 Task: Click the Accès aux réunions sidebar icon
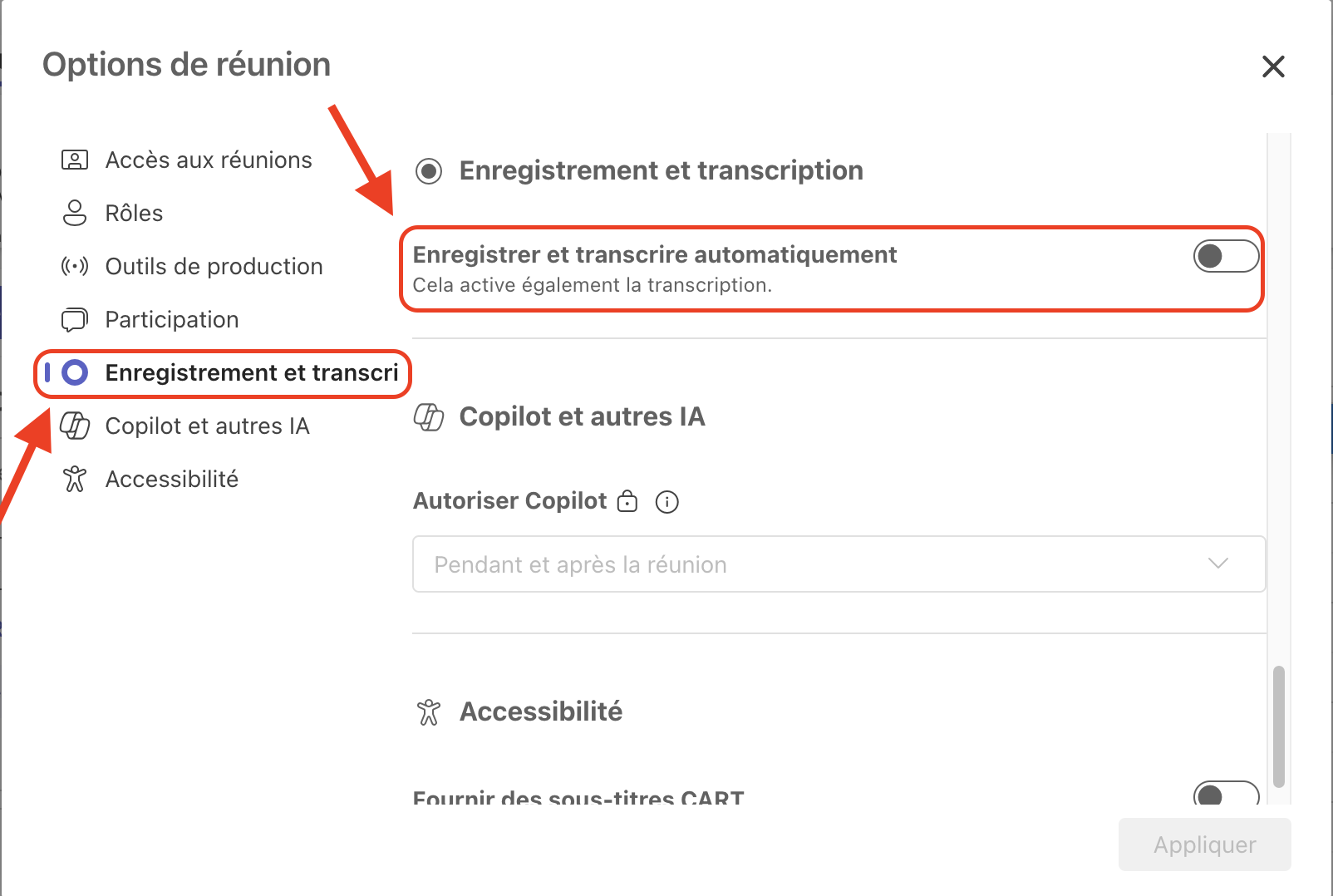75,160
